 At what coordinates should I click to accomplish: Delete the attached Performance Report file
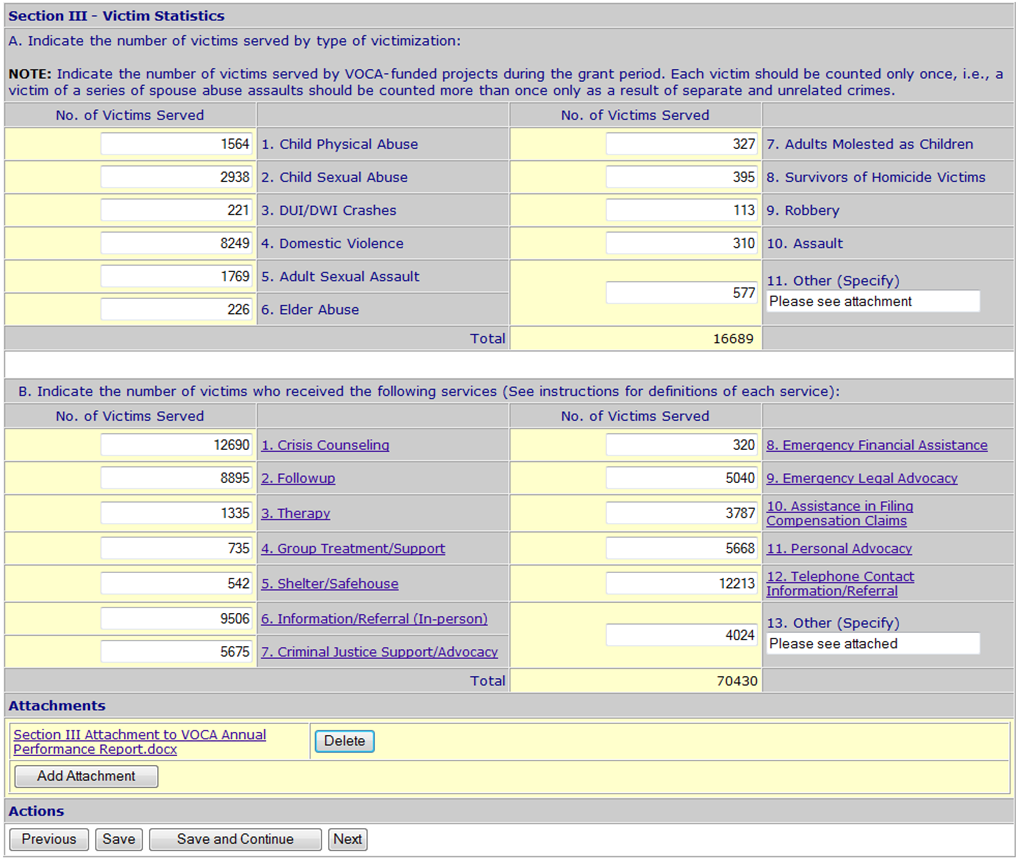coord(345,741)
